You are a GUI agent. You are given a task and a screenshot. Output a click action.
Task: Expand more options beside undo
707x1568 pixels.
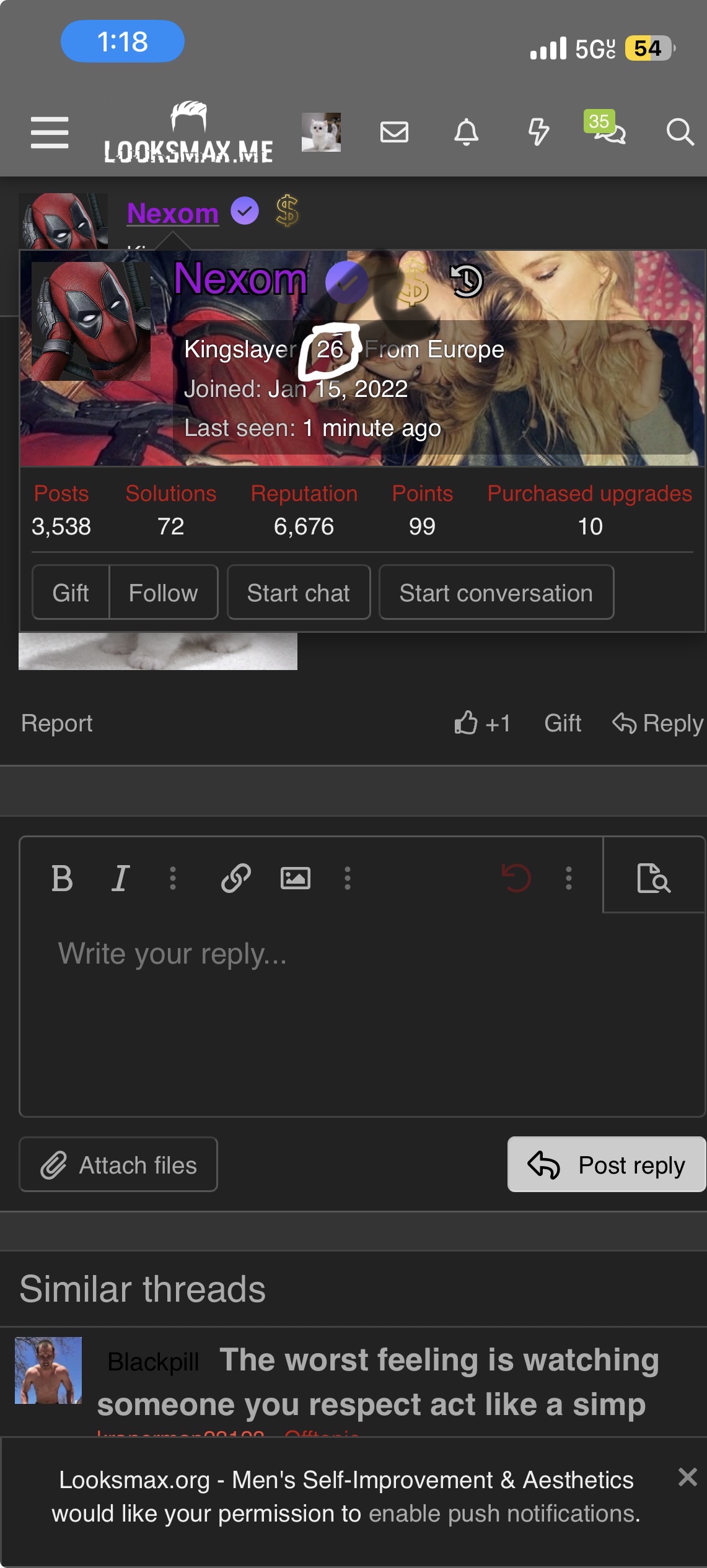[x=569, y=878]
